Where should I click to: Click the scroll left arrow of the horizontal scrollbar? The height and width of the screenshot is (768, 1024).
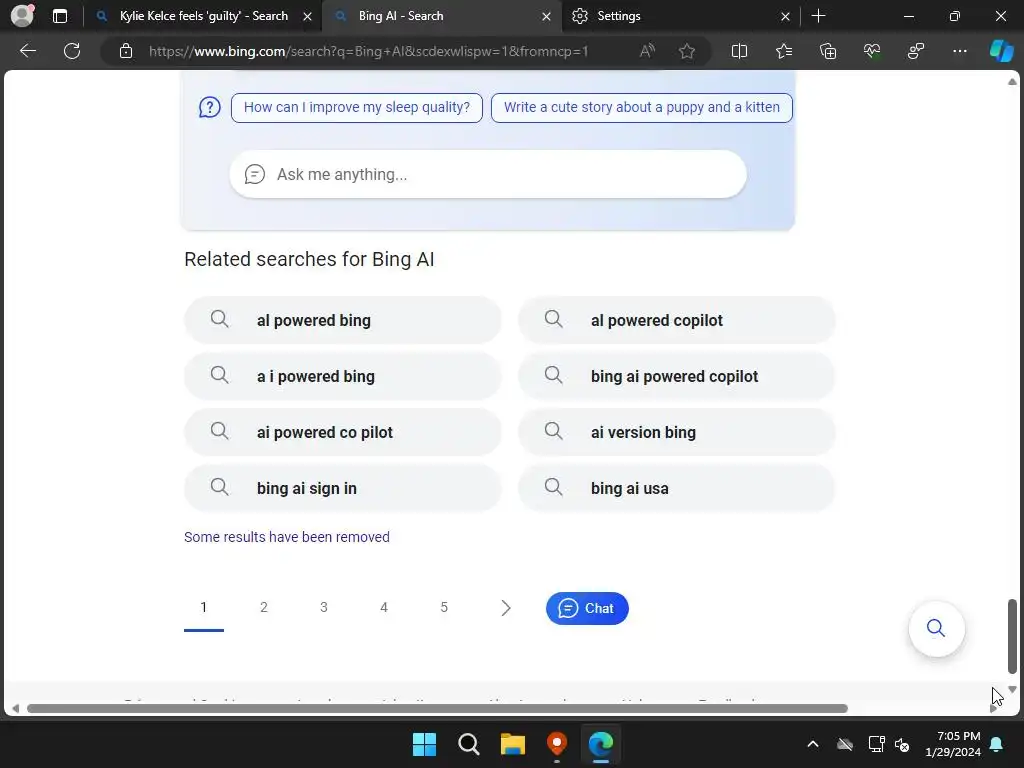[16, 709]
